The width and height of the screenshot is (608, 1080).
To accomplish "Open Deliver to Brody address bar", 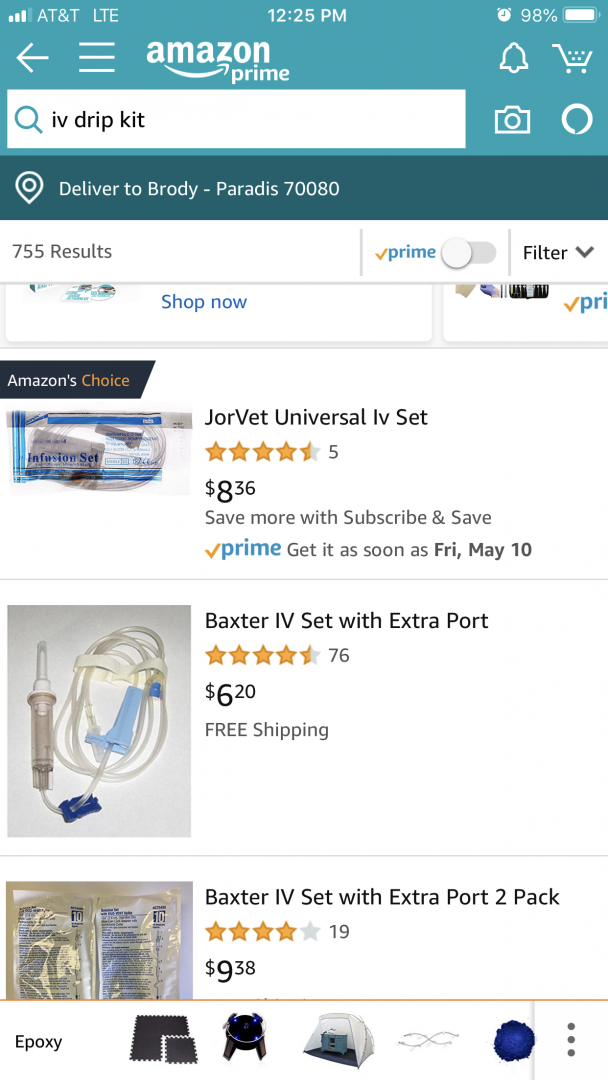I will tap(199, 188).
